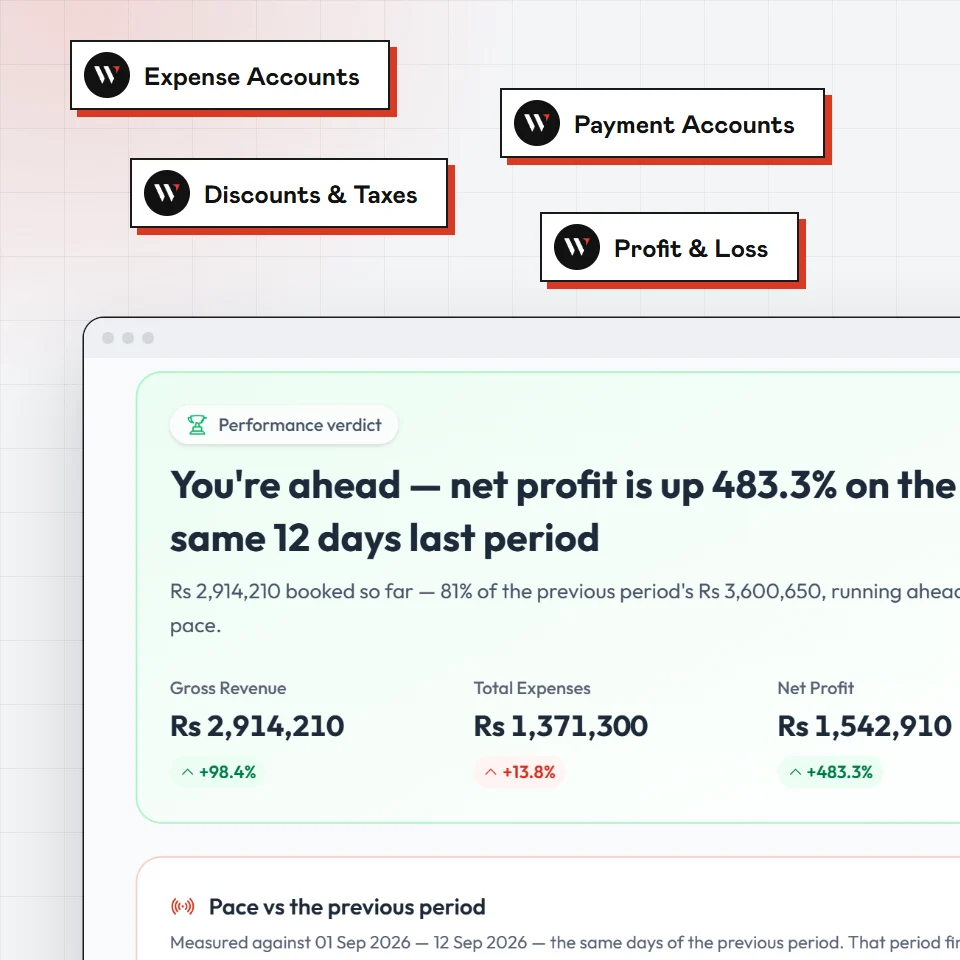
Task: Click the first window control dot
Action: point(108,338)
